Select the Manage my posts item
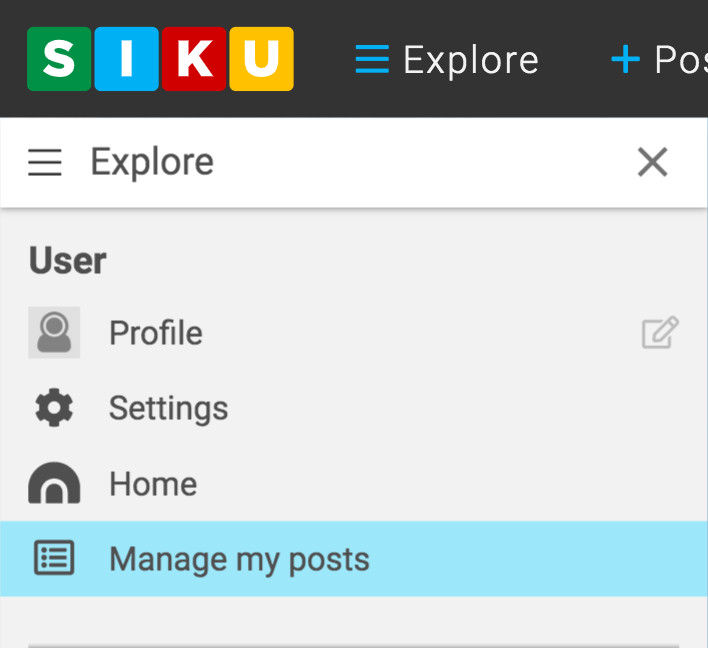708x648 pixels. click(239, 559)
